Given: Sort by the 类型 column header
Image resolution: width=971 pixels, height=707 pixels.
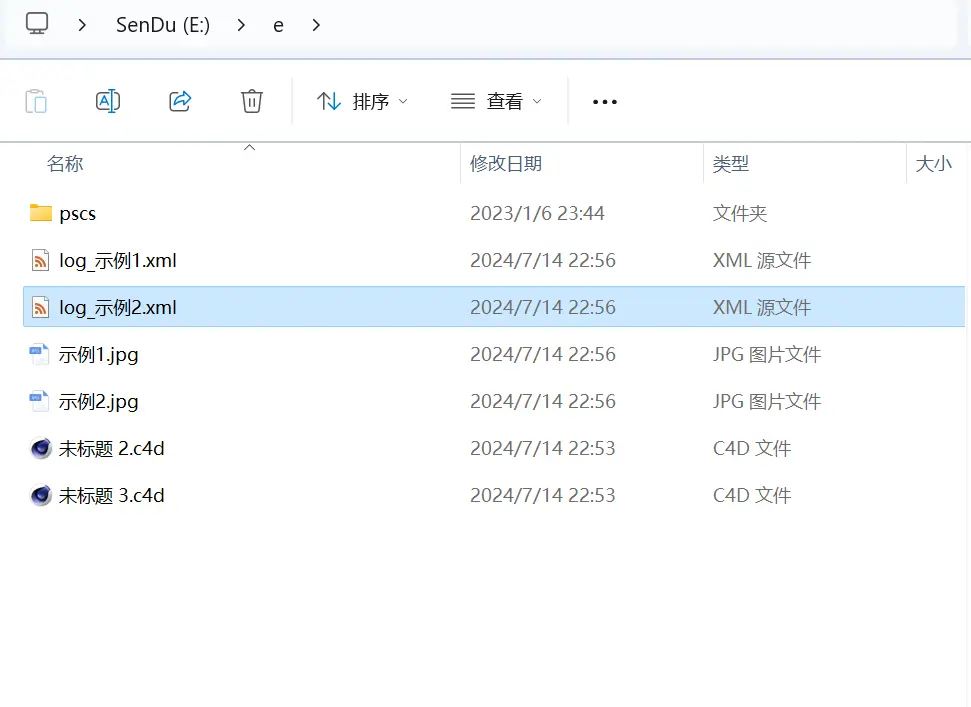Looking at the screenshot, I should [731, 163].
